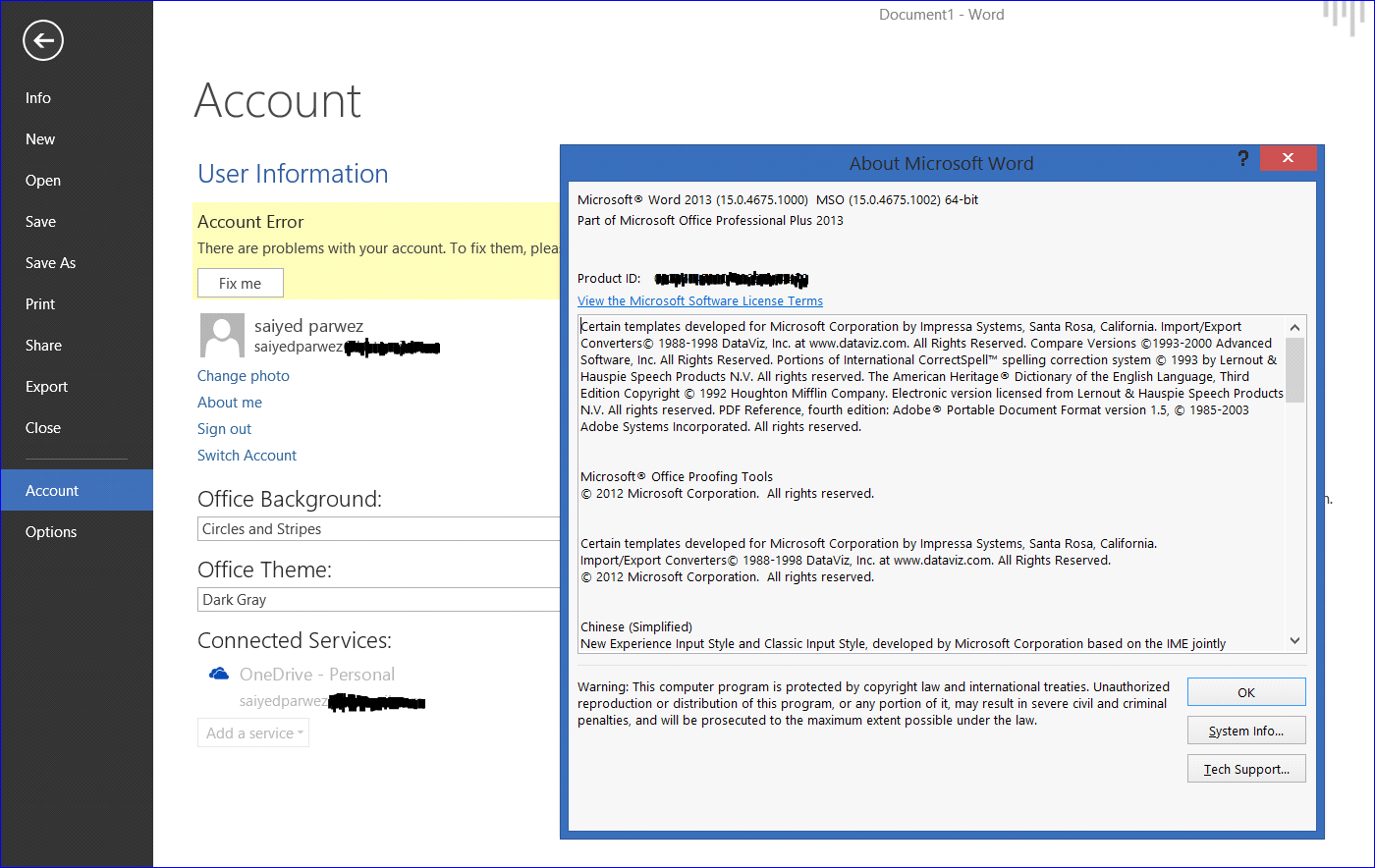The image size is (1375, 868).
Task: Click the OK button in About dialog
Action: point(1246,692)
